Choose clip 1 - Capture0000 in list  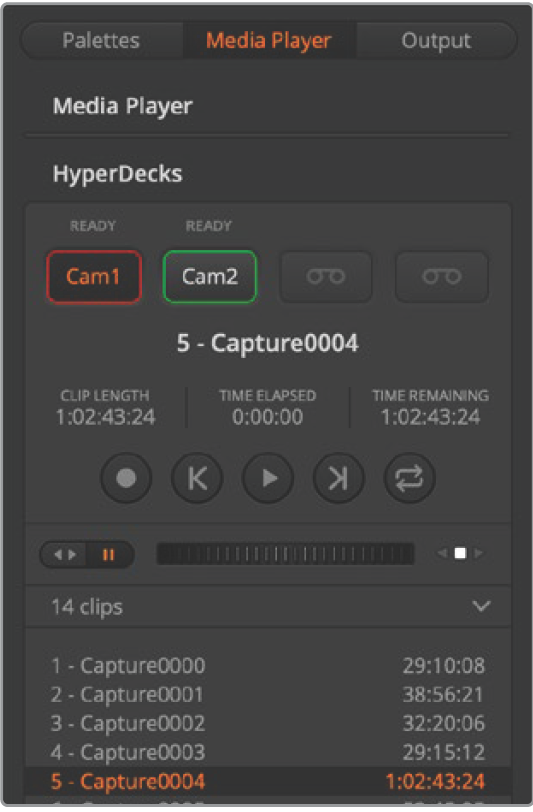(x=268, y=665)
